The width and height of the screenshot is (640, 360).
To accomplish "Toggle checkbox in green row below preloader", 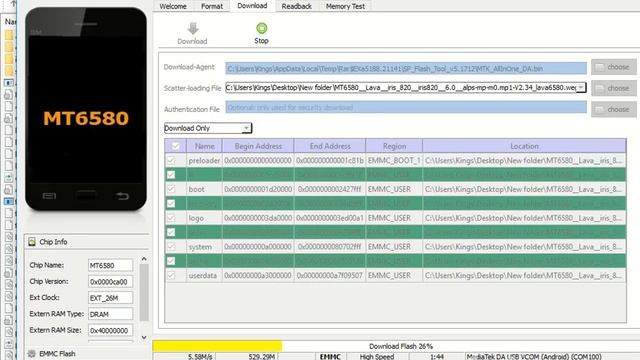I will (171, 175).
